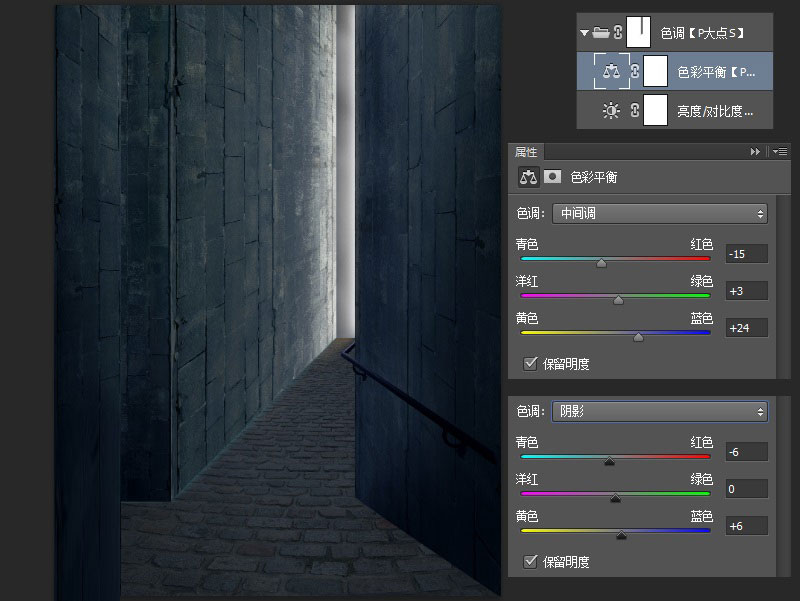The image size is (800, 601).
Task: Click the mask icon in 属性 panel
Action: point(552,177)
